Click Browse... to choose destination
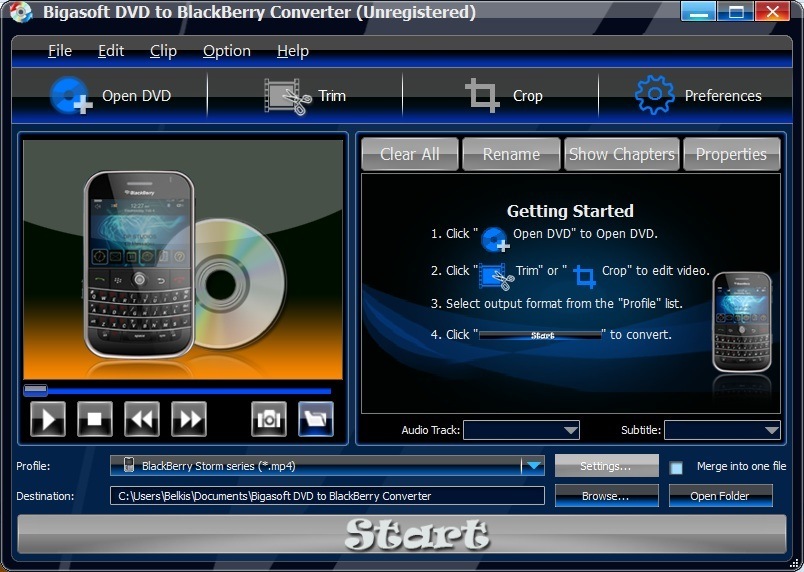This screenshot has width=804, height=572. click(x=607, y=496)
